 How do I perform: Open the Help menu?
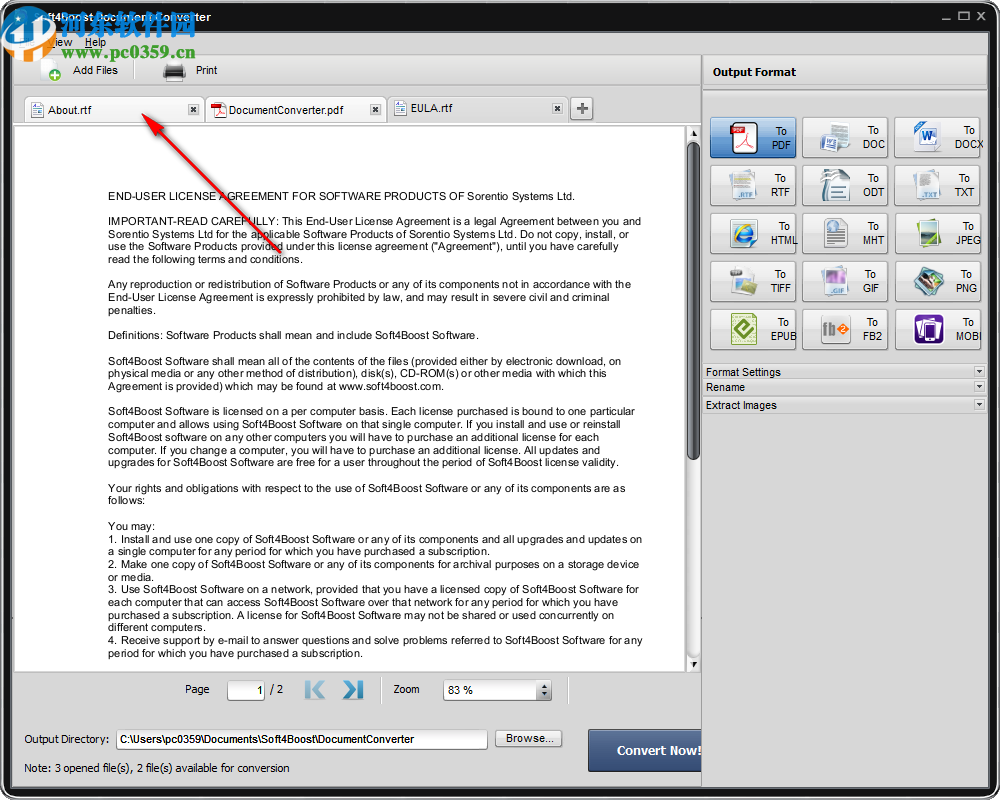pyautogui.click(x=95, y=41)
